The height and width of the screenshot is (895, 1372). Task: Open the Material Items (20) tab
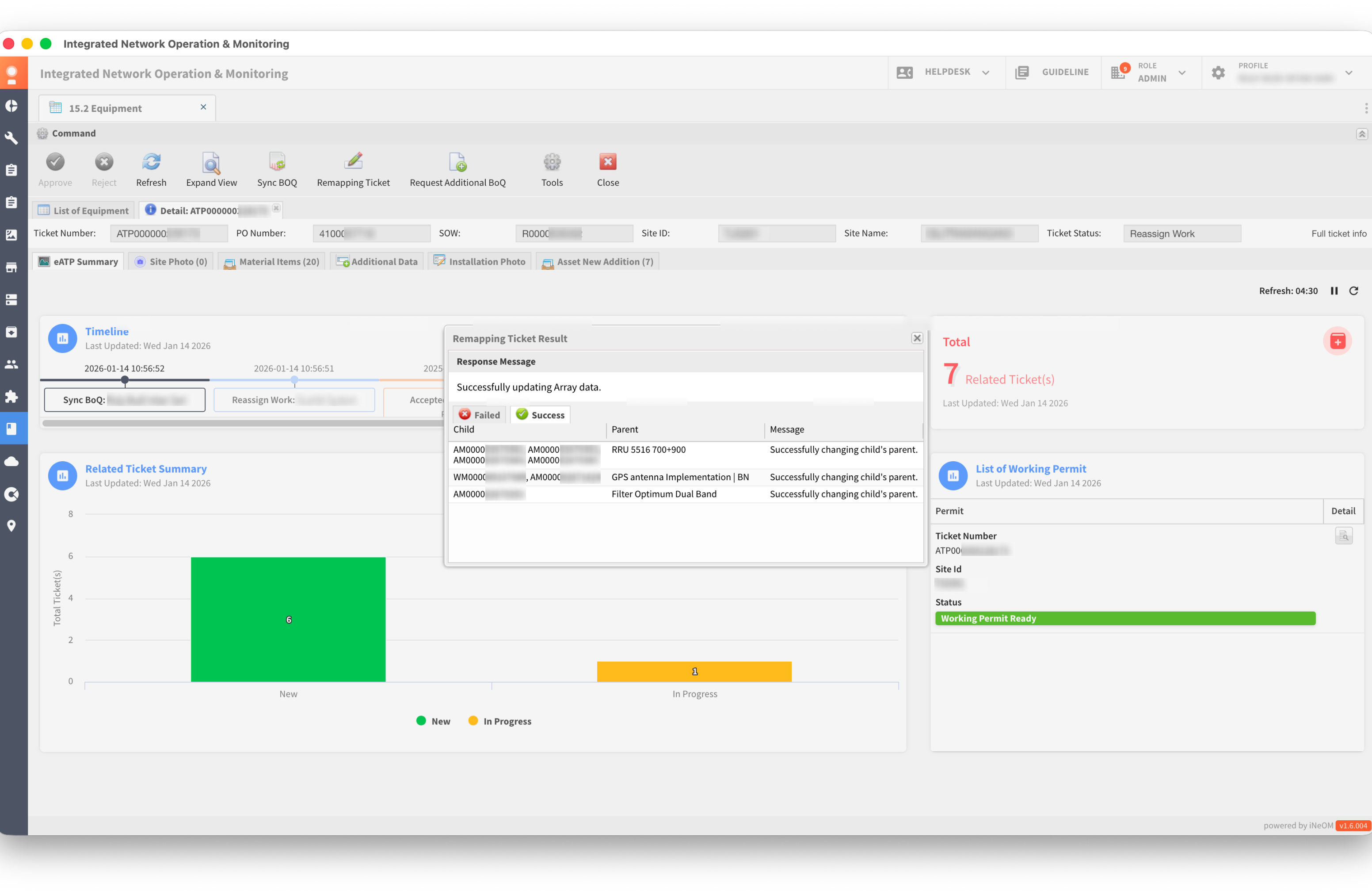tap(271, 262)
